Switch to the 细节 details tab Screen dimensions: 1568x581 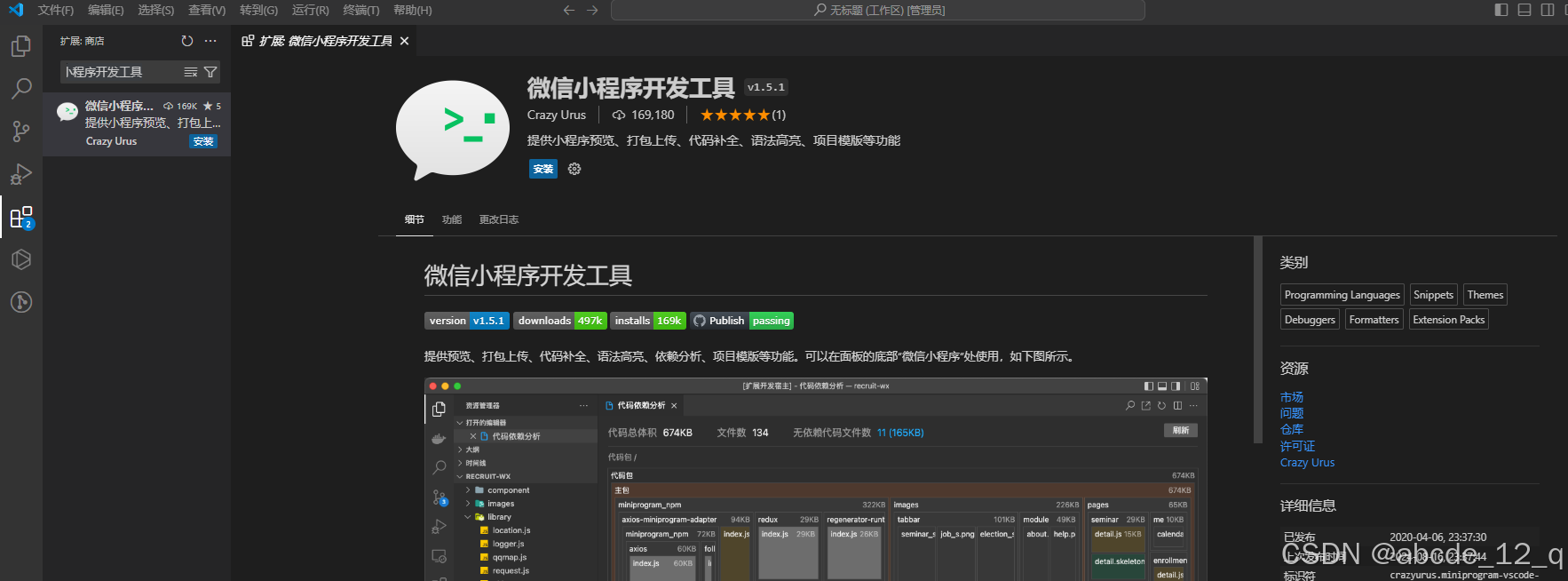tap(415, 219)
